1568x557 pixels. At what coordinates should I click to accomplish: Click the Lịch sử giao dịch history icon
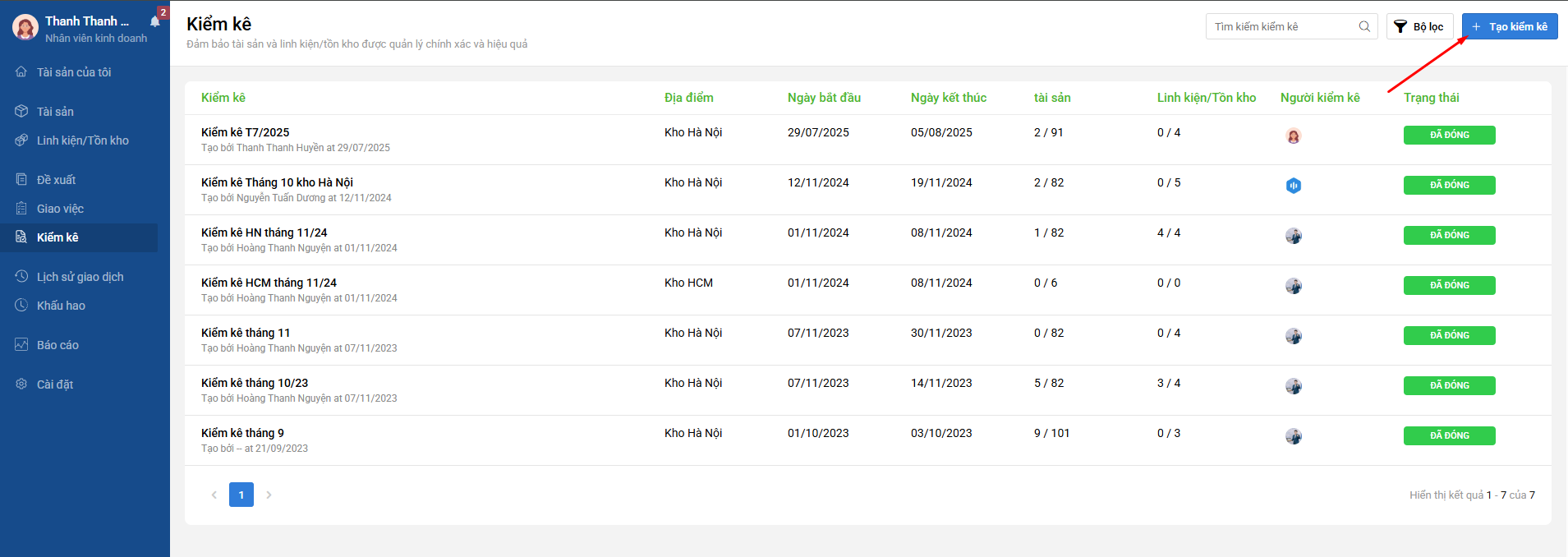coord(21,276)
